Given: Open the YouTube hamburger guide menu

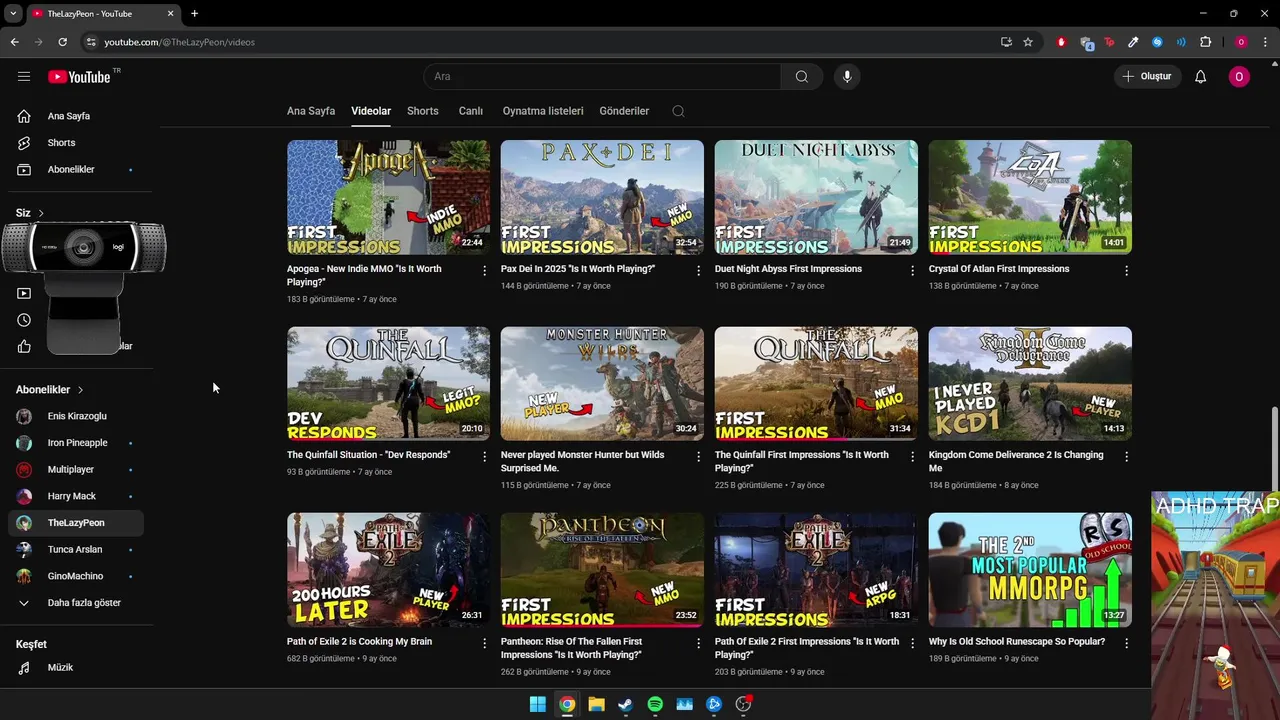Looking at the screenshot, I should (x=24, y=77).
